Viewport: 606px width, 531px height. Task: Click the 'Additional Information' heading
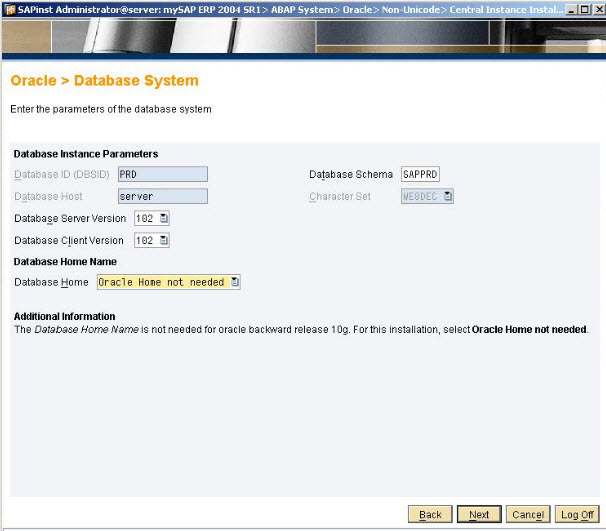pos(65,316)
